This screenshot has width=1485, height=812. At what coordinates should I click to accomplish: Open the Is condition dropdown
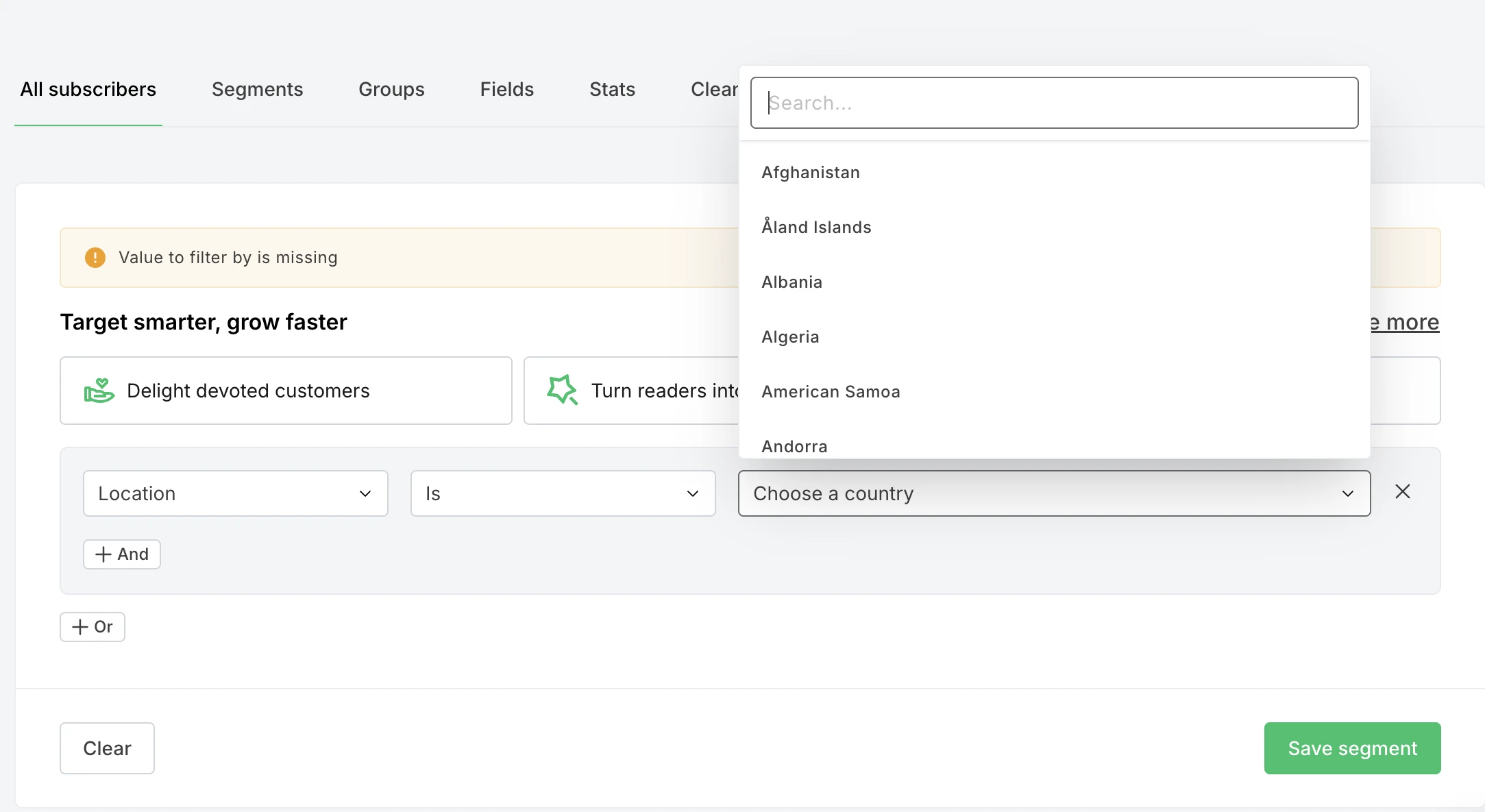tap(562, 493)
